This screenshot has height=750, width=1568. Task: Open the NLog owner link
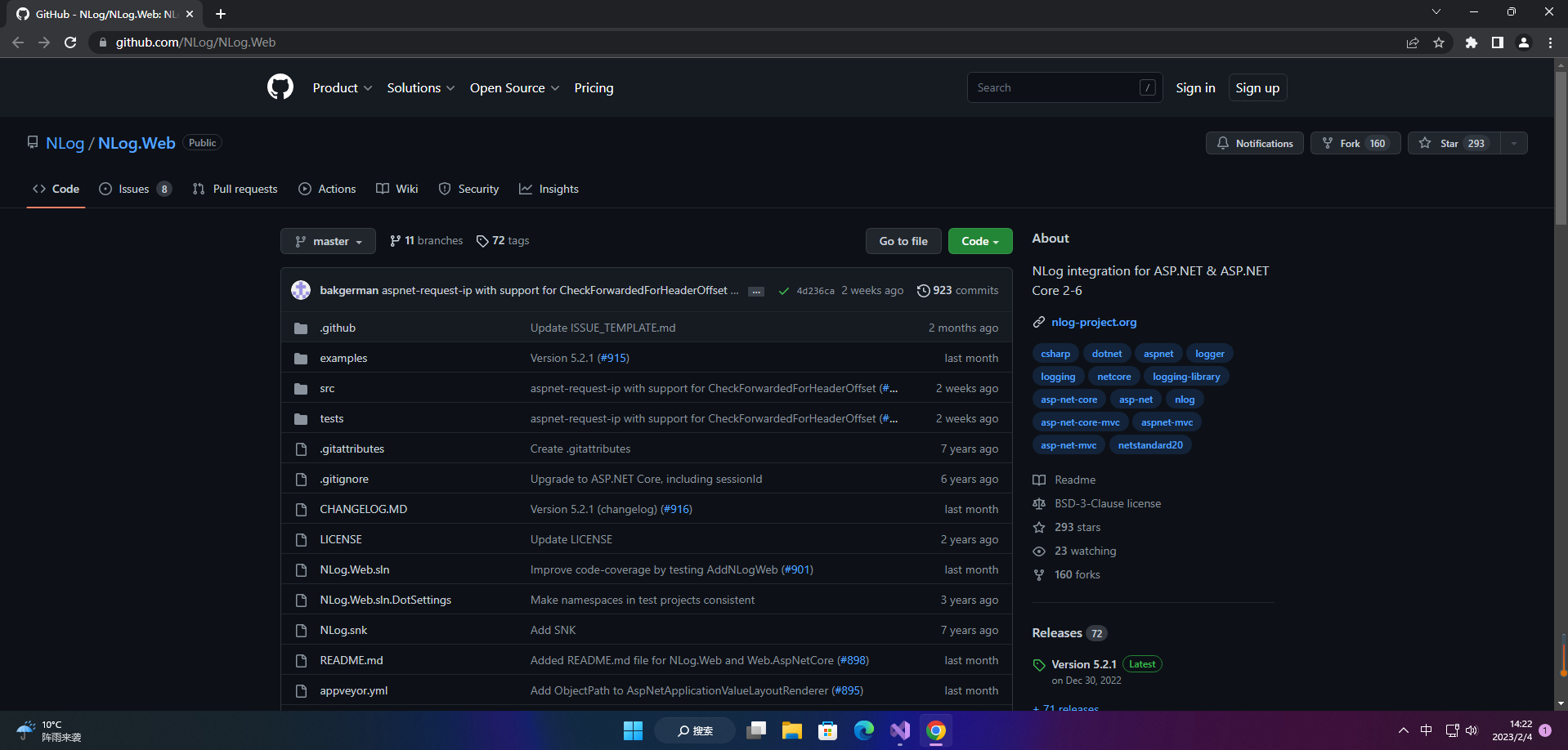65,143
